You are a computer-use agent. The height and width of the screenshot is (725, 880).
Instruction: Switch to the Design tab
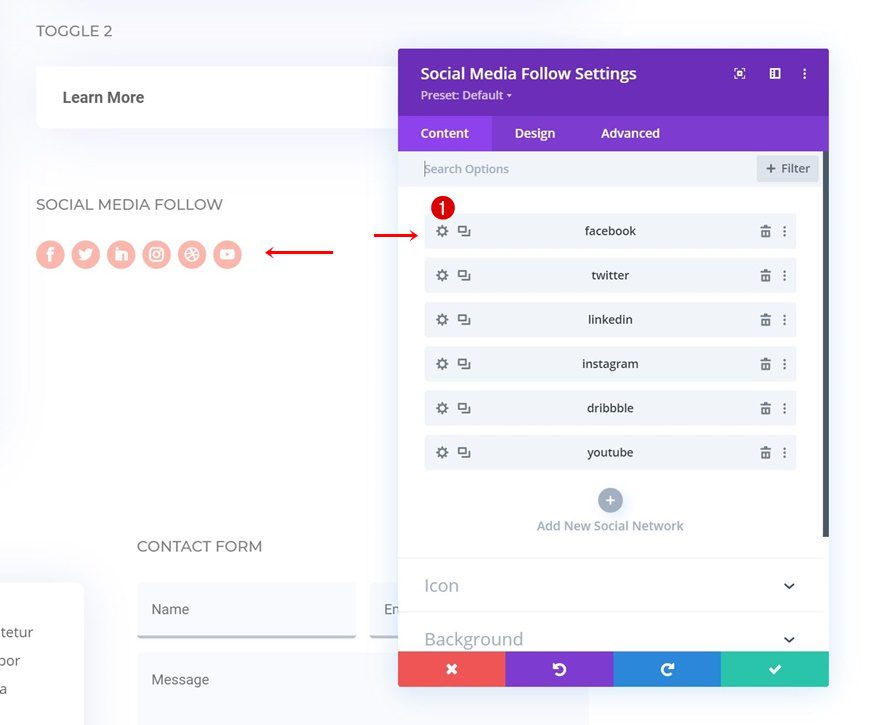point(535,134)
